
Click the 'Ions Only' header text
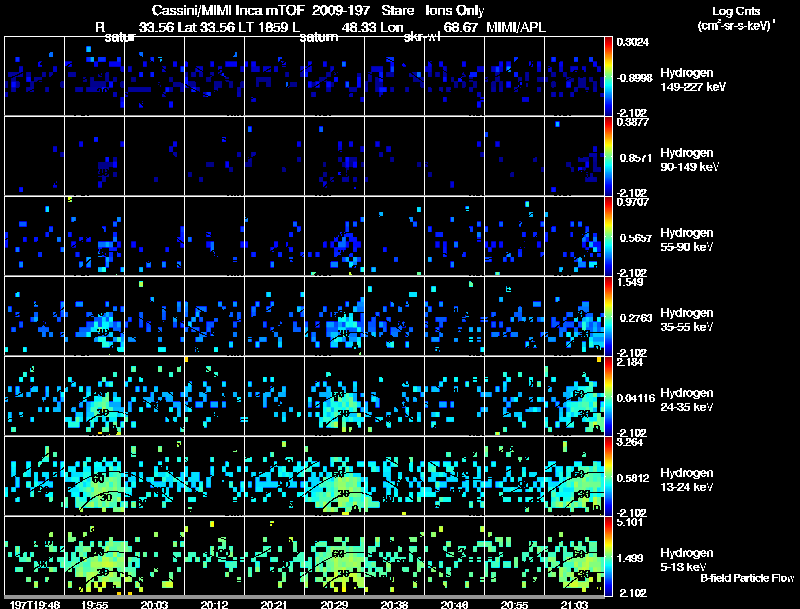tap(455, 11)
